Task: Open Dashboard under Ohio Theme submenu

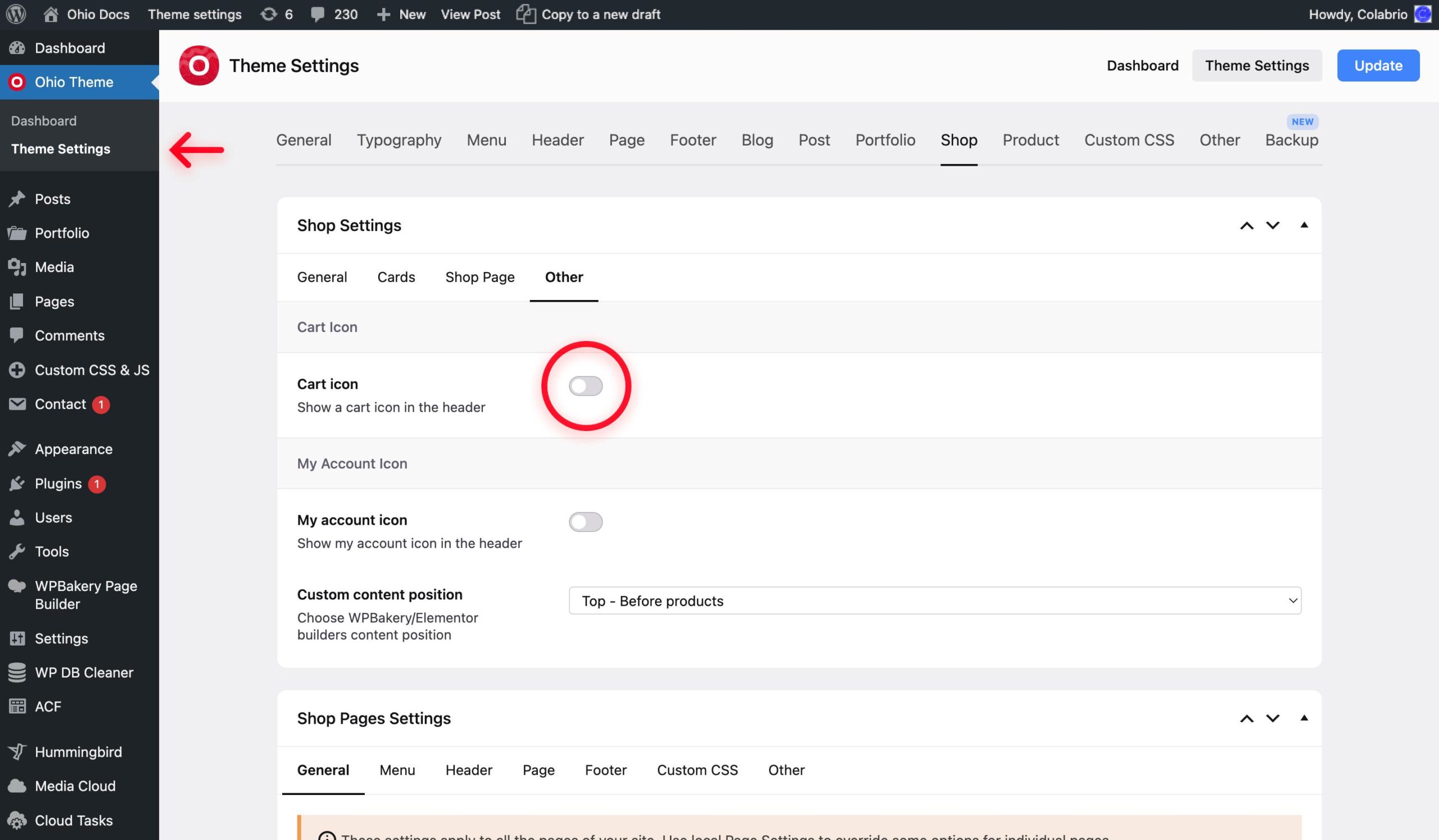Action: coord(44,121)
